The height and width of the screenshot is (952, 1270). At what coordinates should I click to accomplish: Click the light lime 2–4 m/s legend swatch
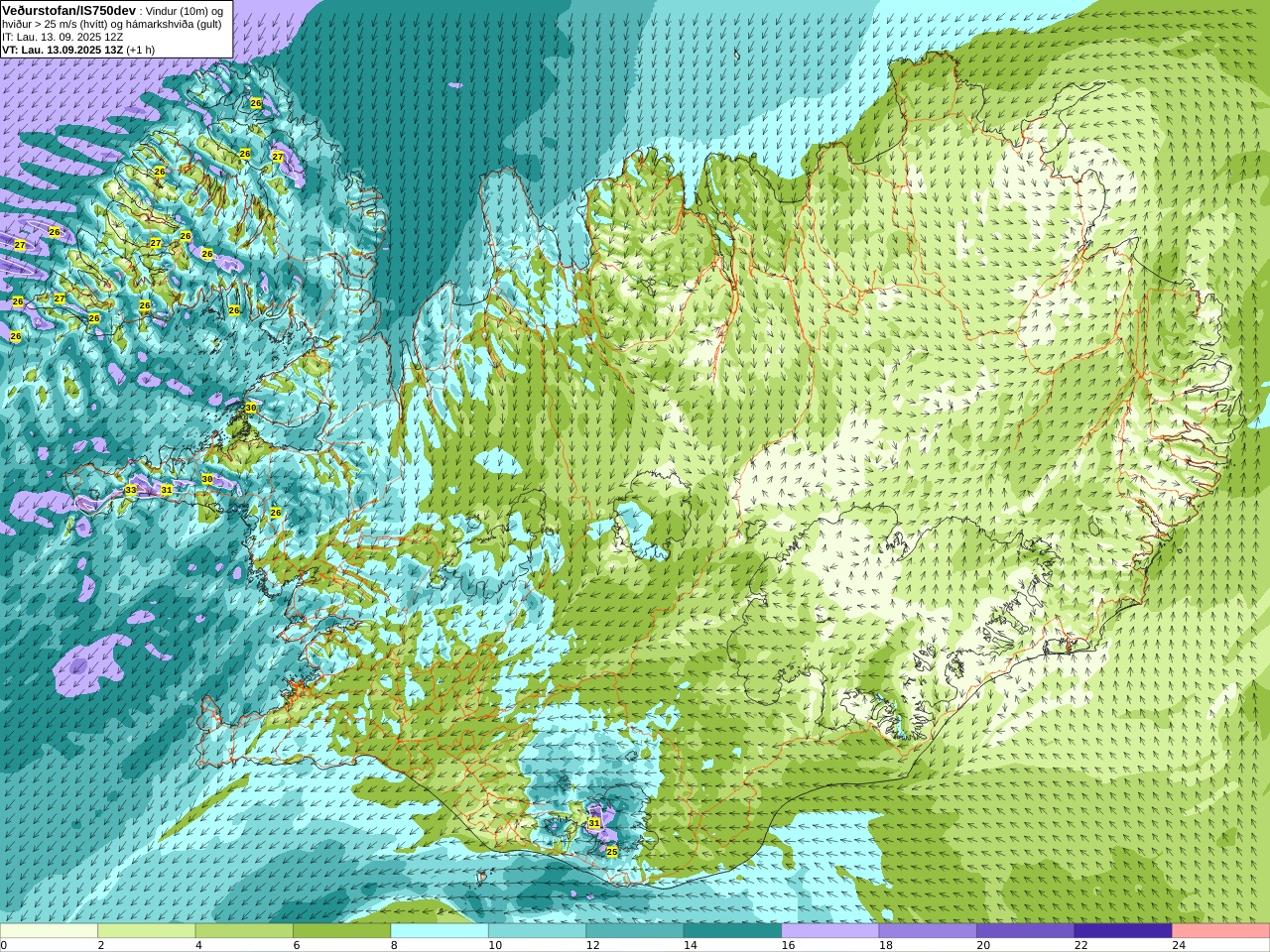(x=146, y=931)
